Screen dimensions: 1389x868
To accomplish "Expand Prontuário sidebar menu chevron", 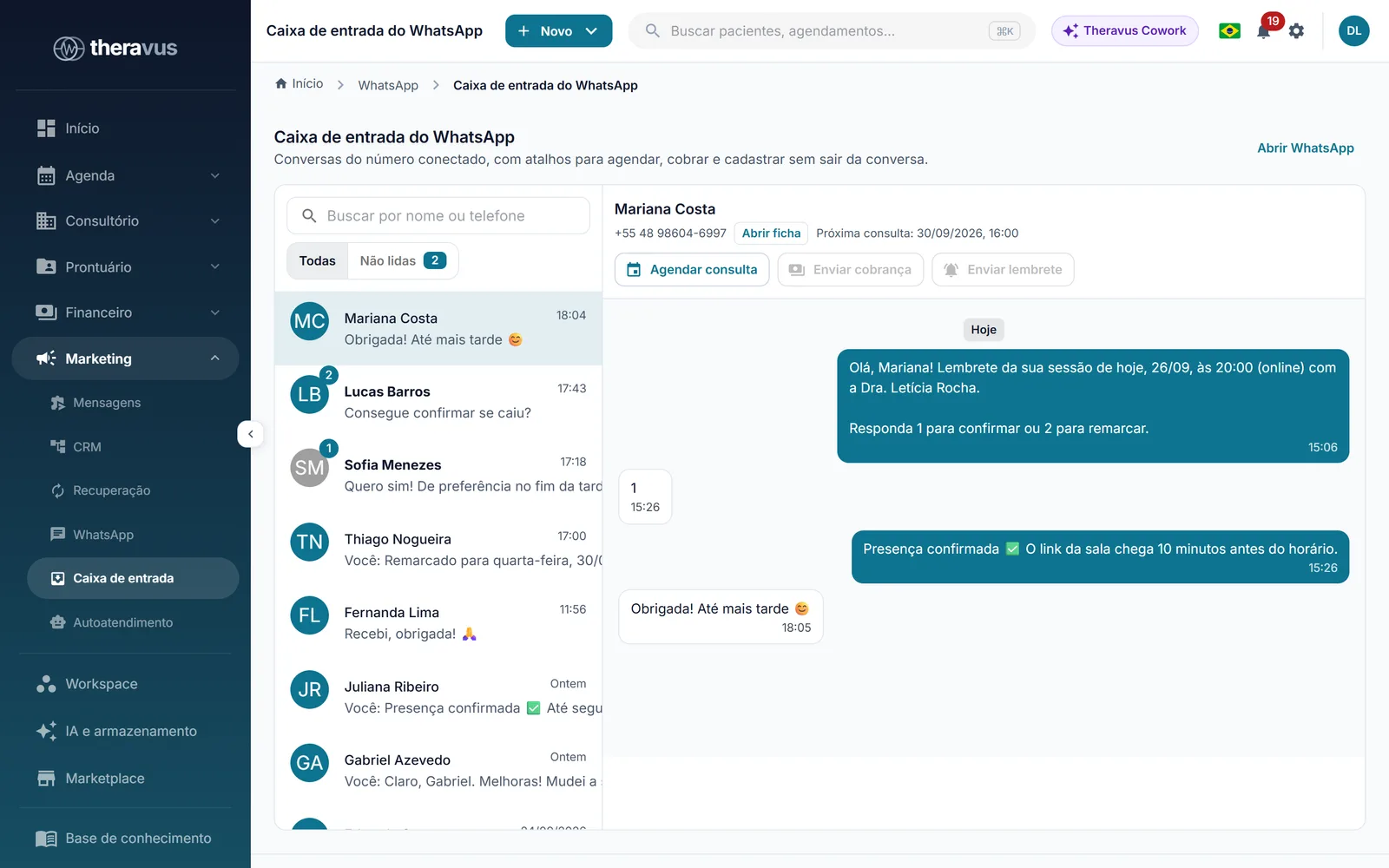I will (x=214, y=267).
